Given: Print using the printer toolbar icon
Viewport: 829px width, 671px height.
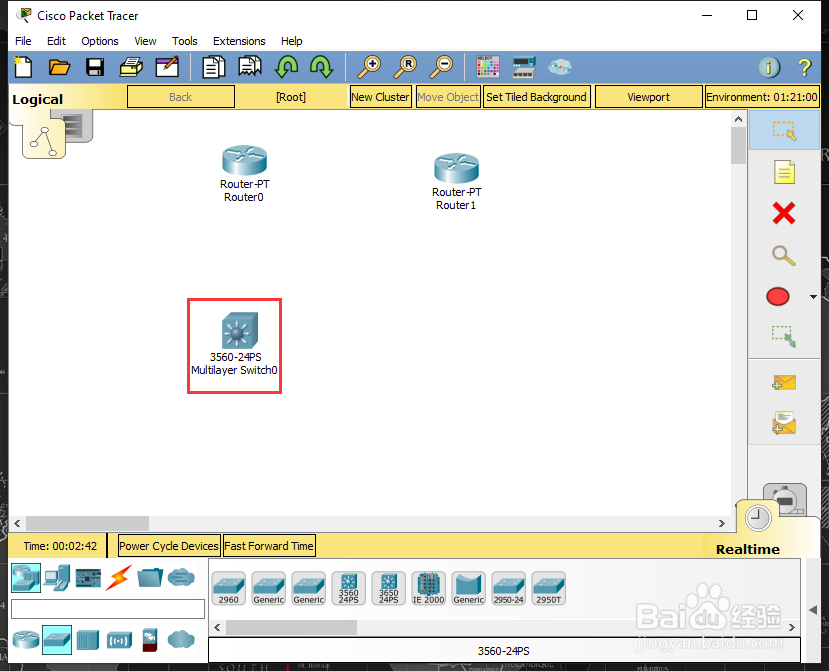Looking at the screenshot, I should [x=131, y=67].
